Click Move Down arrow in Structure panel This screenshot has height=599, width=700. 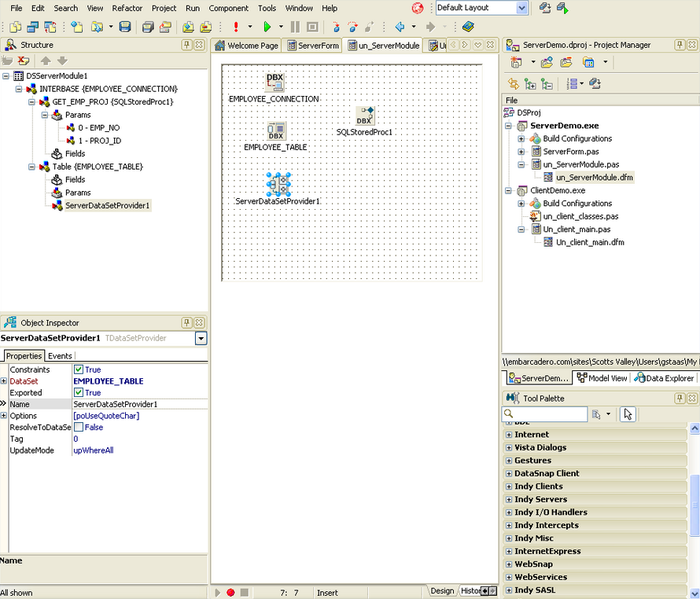click(62, 60)
